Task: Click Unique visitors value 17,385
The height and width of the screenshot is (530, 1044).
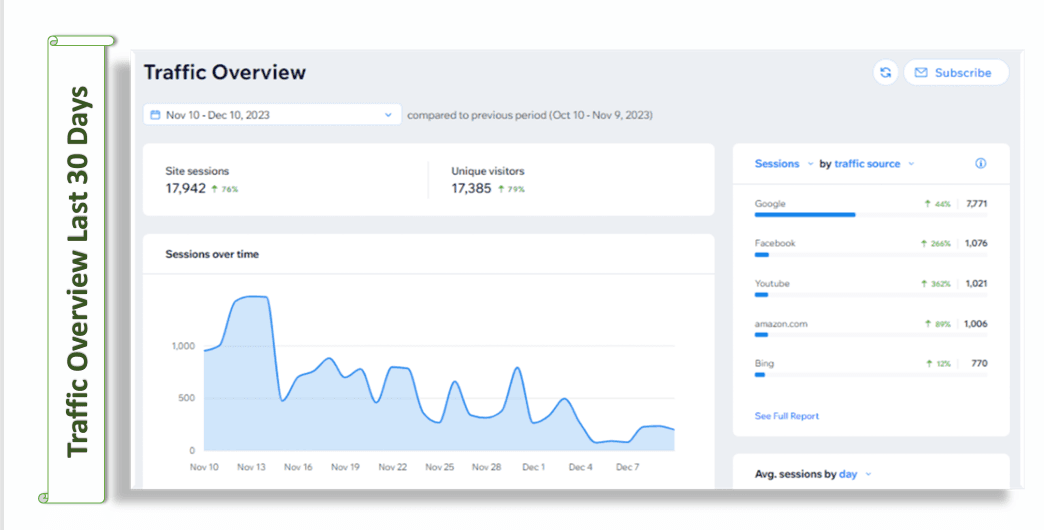Action: coord(471,188)
